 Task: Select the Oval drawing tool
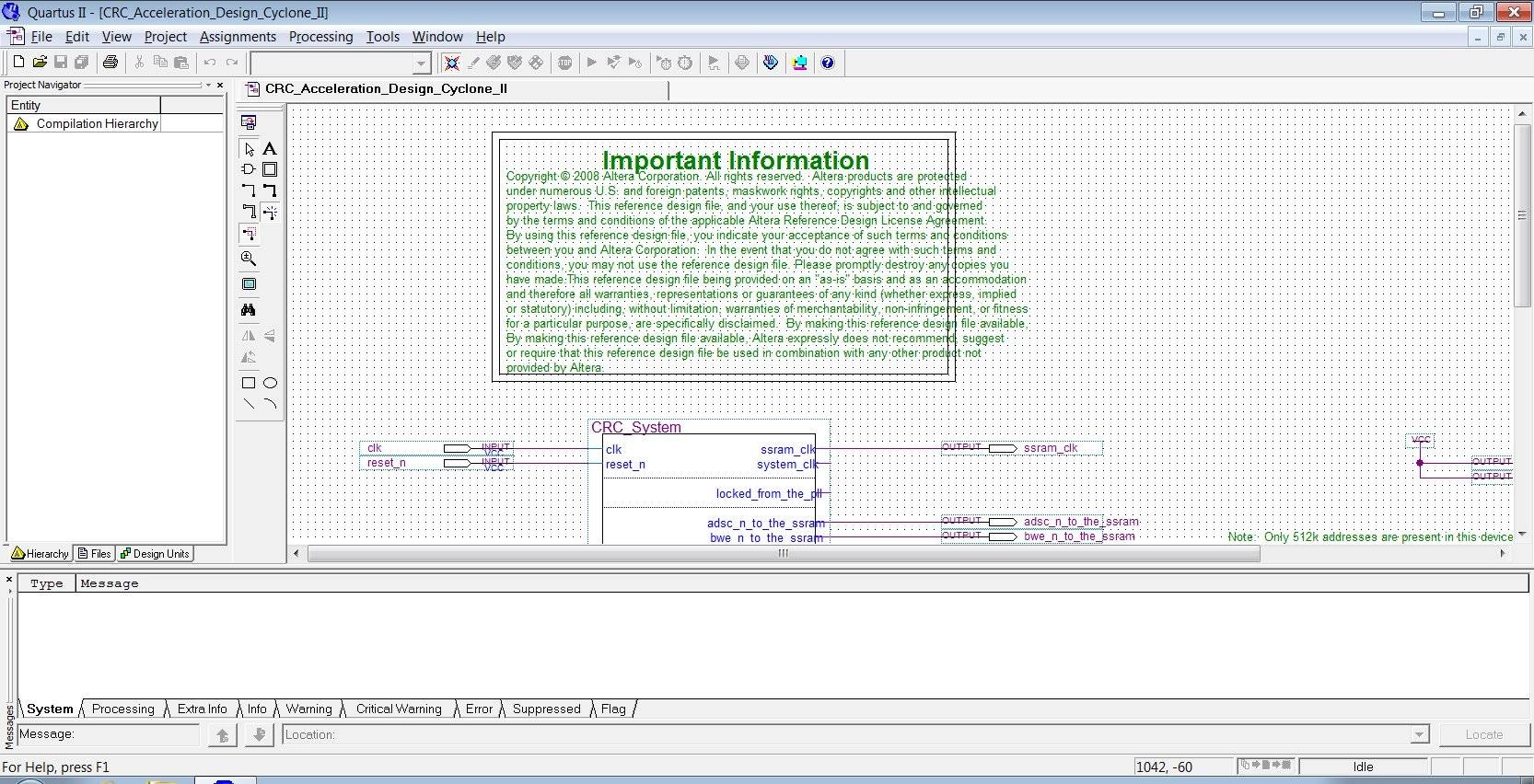coord(270,383)
